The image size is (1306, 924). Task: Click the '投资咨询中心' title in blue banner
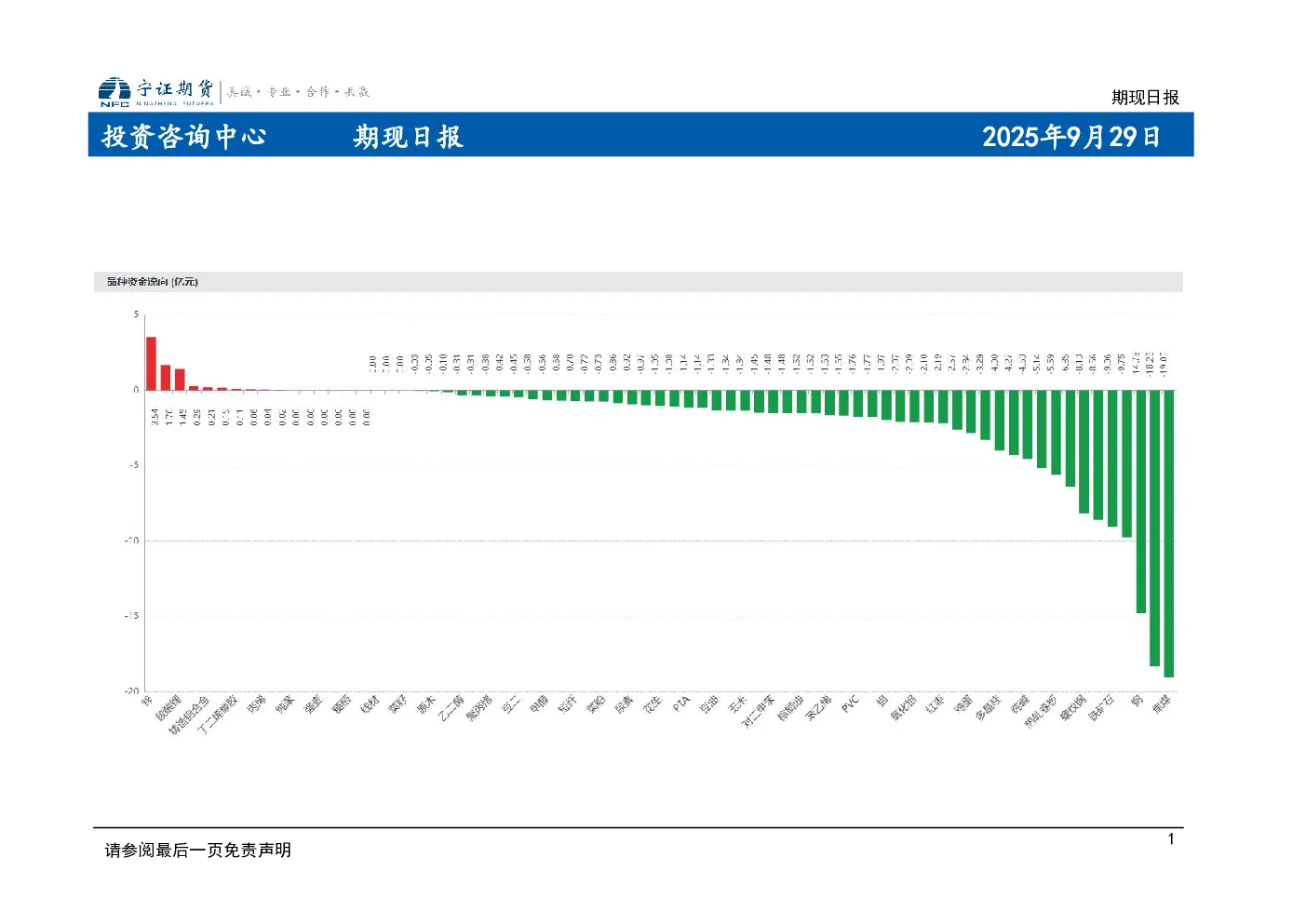tap(184, 137)
